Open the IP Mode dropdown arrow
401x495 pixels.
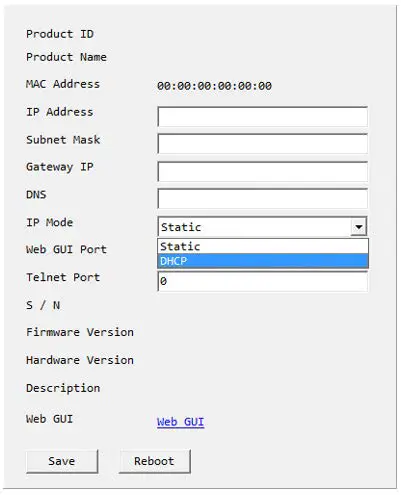click(359, 227)
